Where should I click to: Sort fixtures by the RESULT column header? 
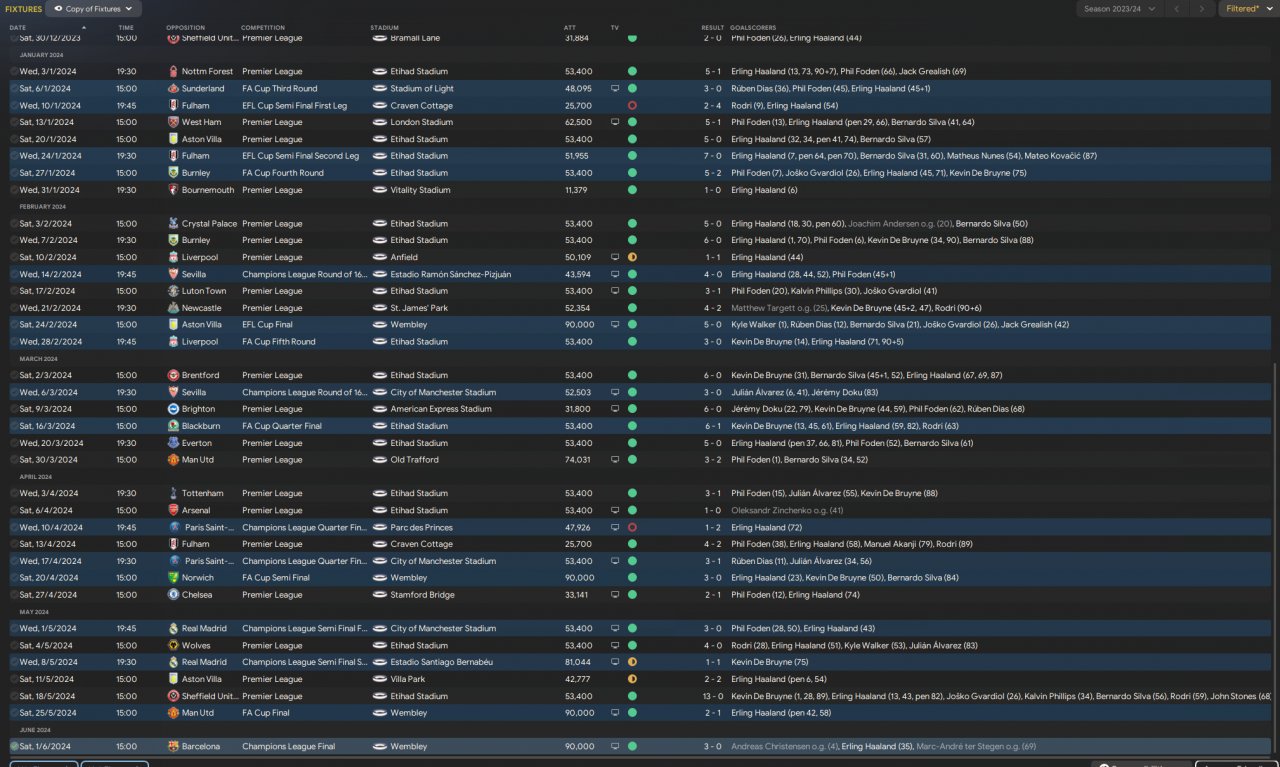click(x=713, y=28)
